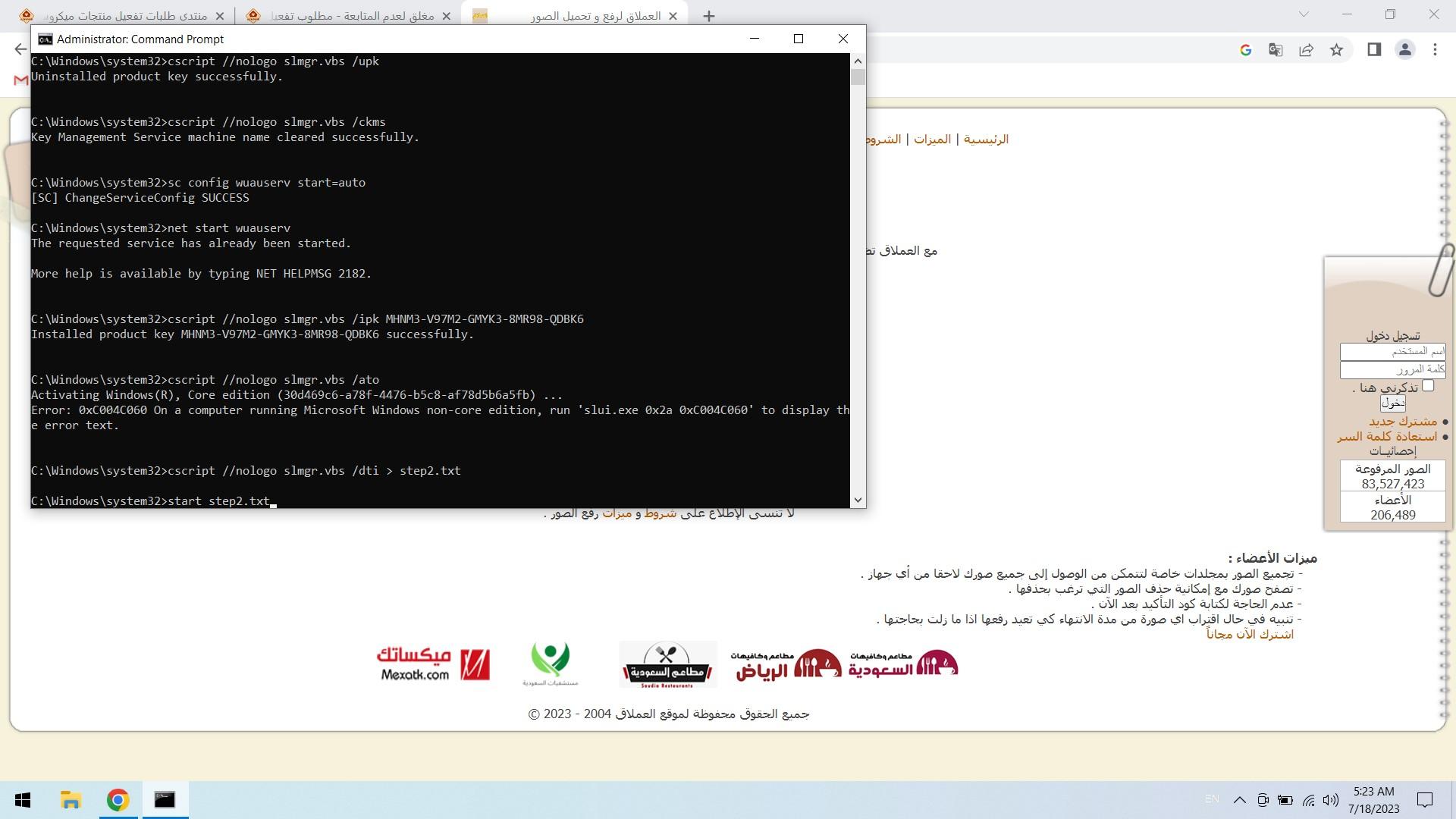Open the Gmail bookmark icon
The width and height of the screenshot is (1456, 819).
click(21, 80)
